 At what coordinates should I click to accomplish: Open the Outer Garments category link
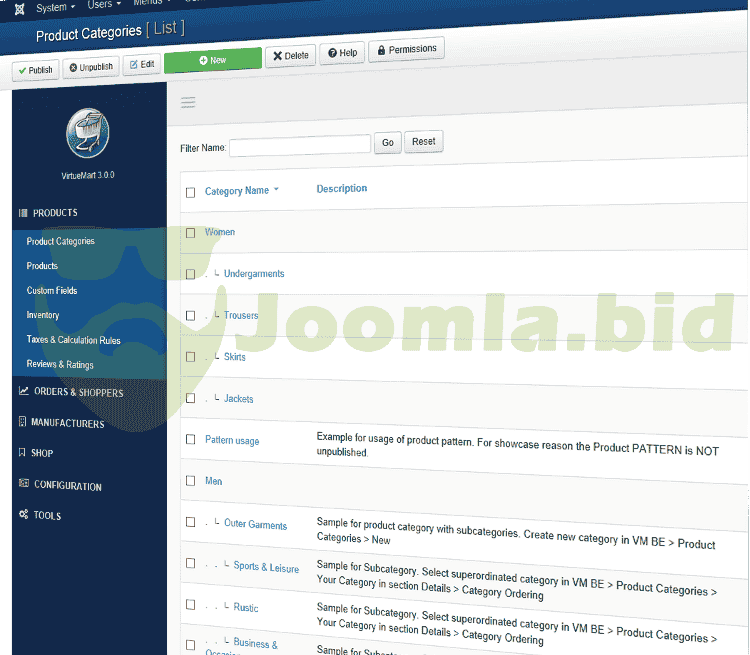click(255, 525)
